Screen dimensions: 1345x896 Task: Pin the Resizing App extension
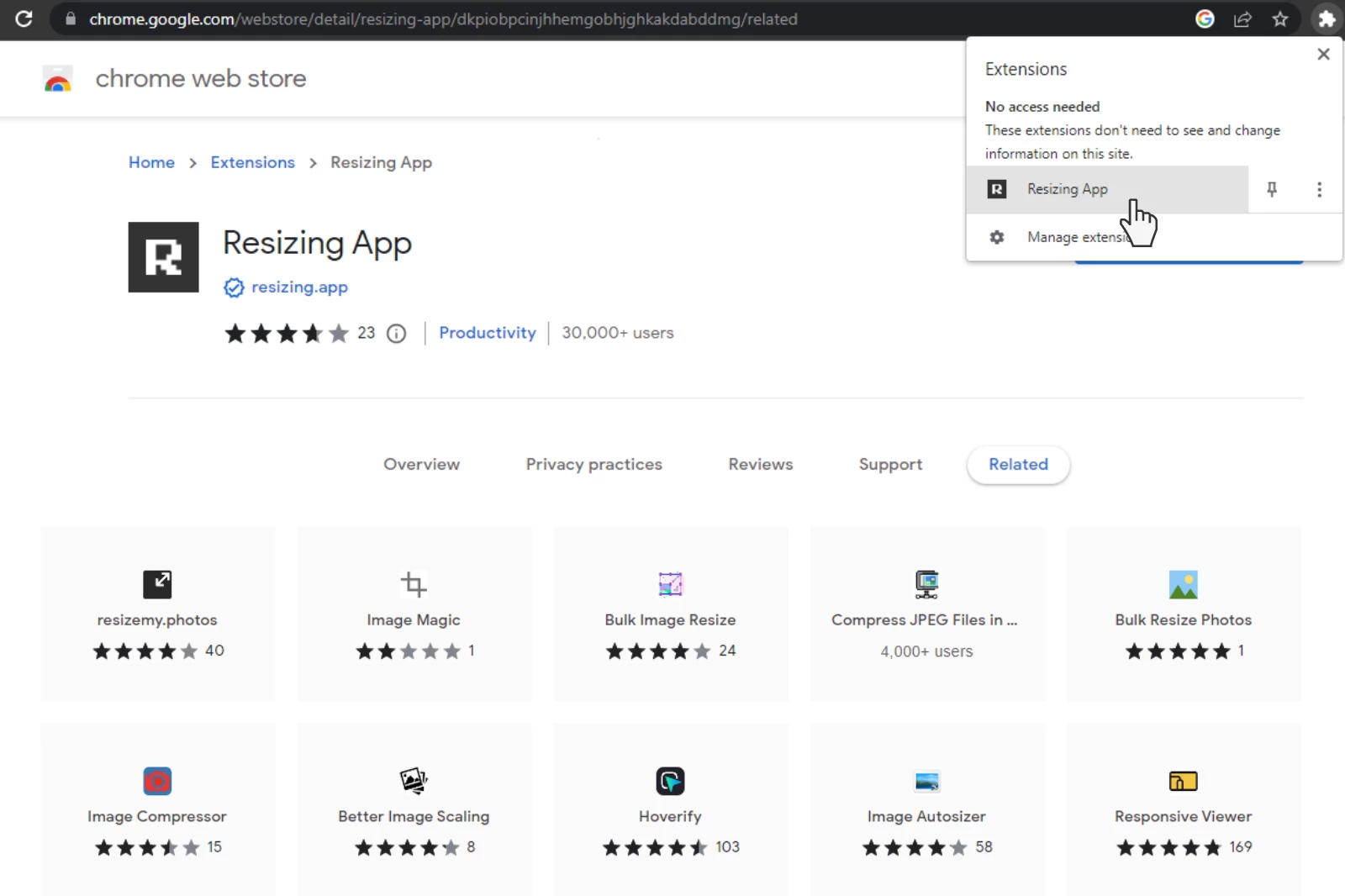pyautogui.click(x=1272, y=189)
